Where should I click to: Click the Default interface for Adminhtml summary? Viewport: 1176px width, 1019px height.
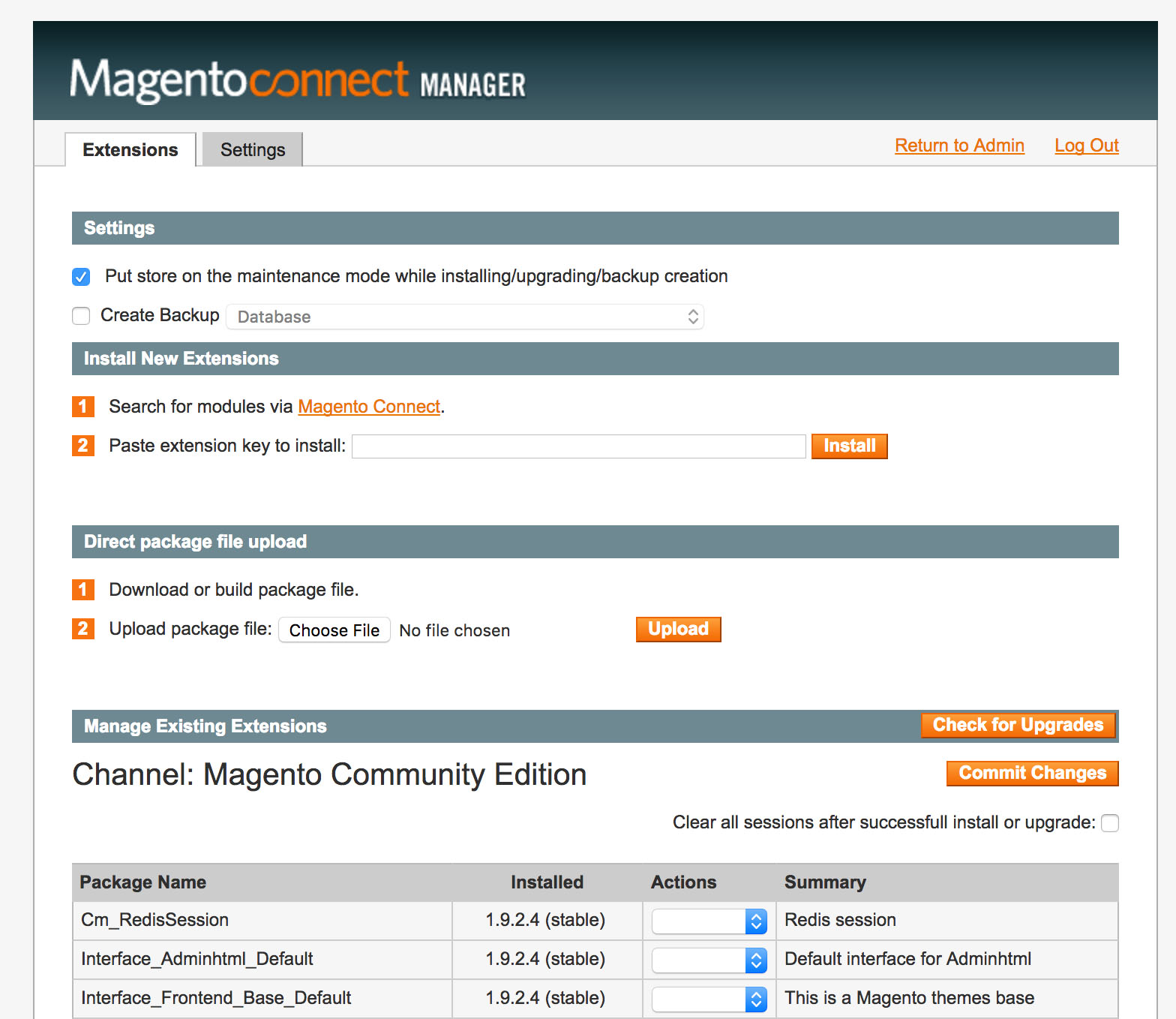click(x=907, y=959)
